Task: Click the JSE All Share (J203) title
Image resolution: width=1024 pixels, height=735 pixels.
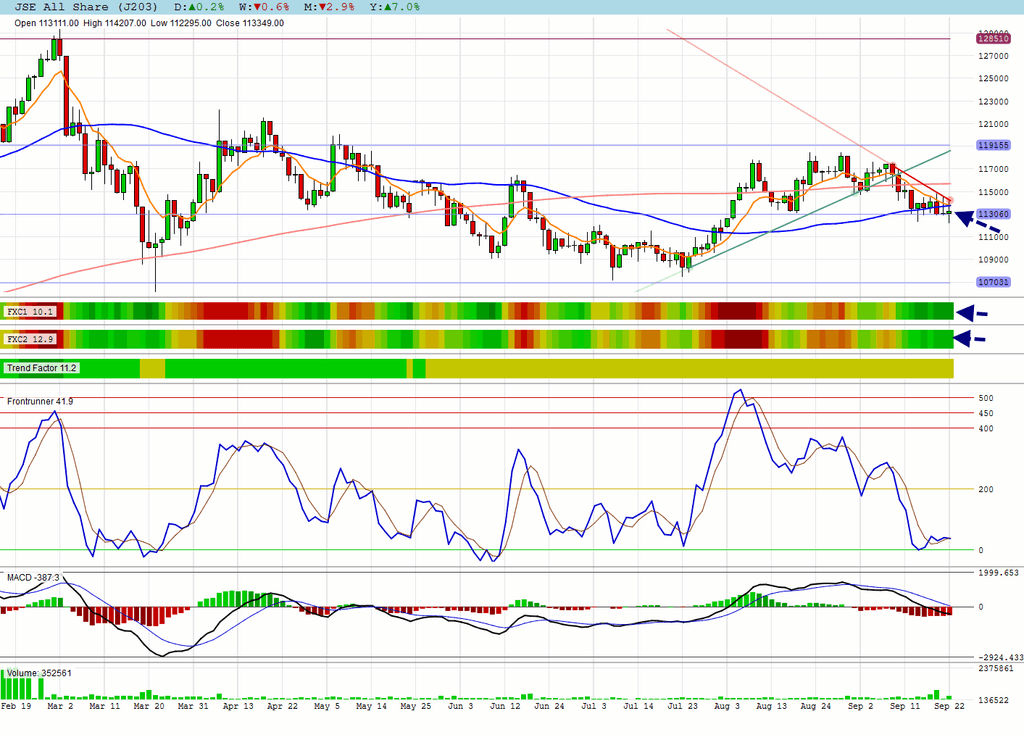Action: click(86, 7)
